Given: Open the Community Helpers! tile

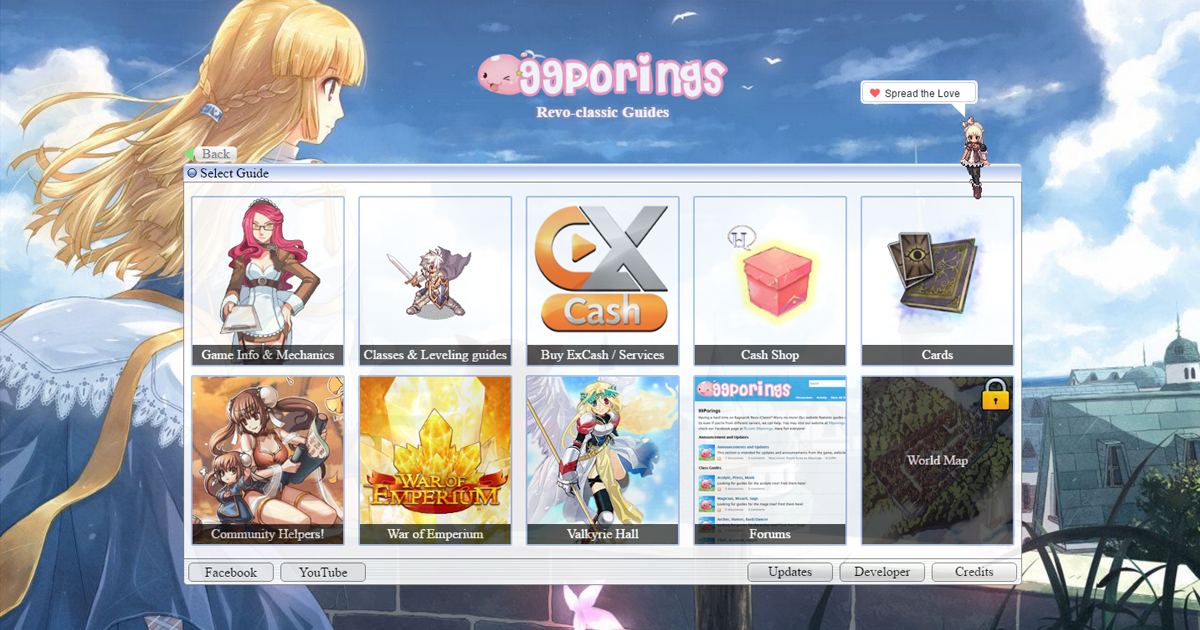Looking at the screenshot, I should point(268,460).
